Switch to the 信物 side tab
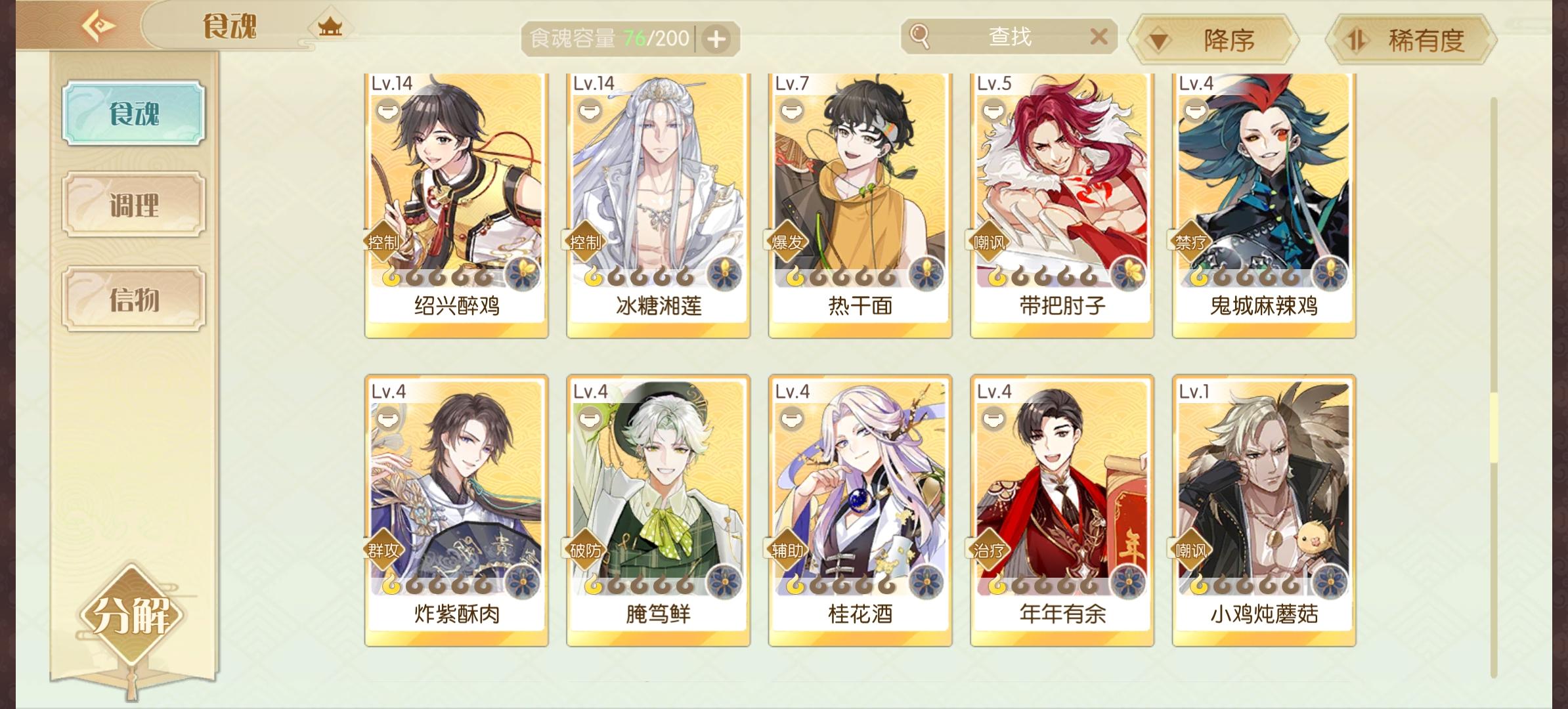The height and width of the screenshot is (709, 1568). pyautogui.click(x=134, y=299)
